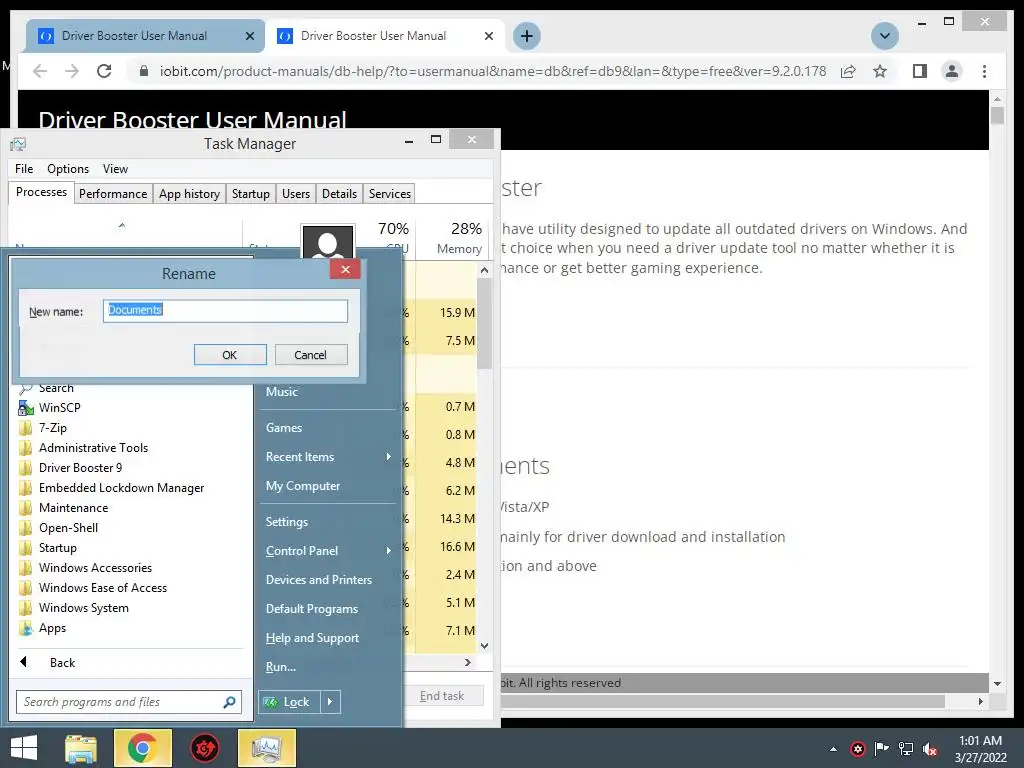Image resolution: width=1024 pixels, height=768 pixels.
Task: Switch to first Driver Booster User Manual tab
Action: pyautogui.click(x=134, y=36)
